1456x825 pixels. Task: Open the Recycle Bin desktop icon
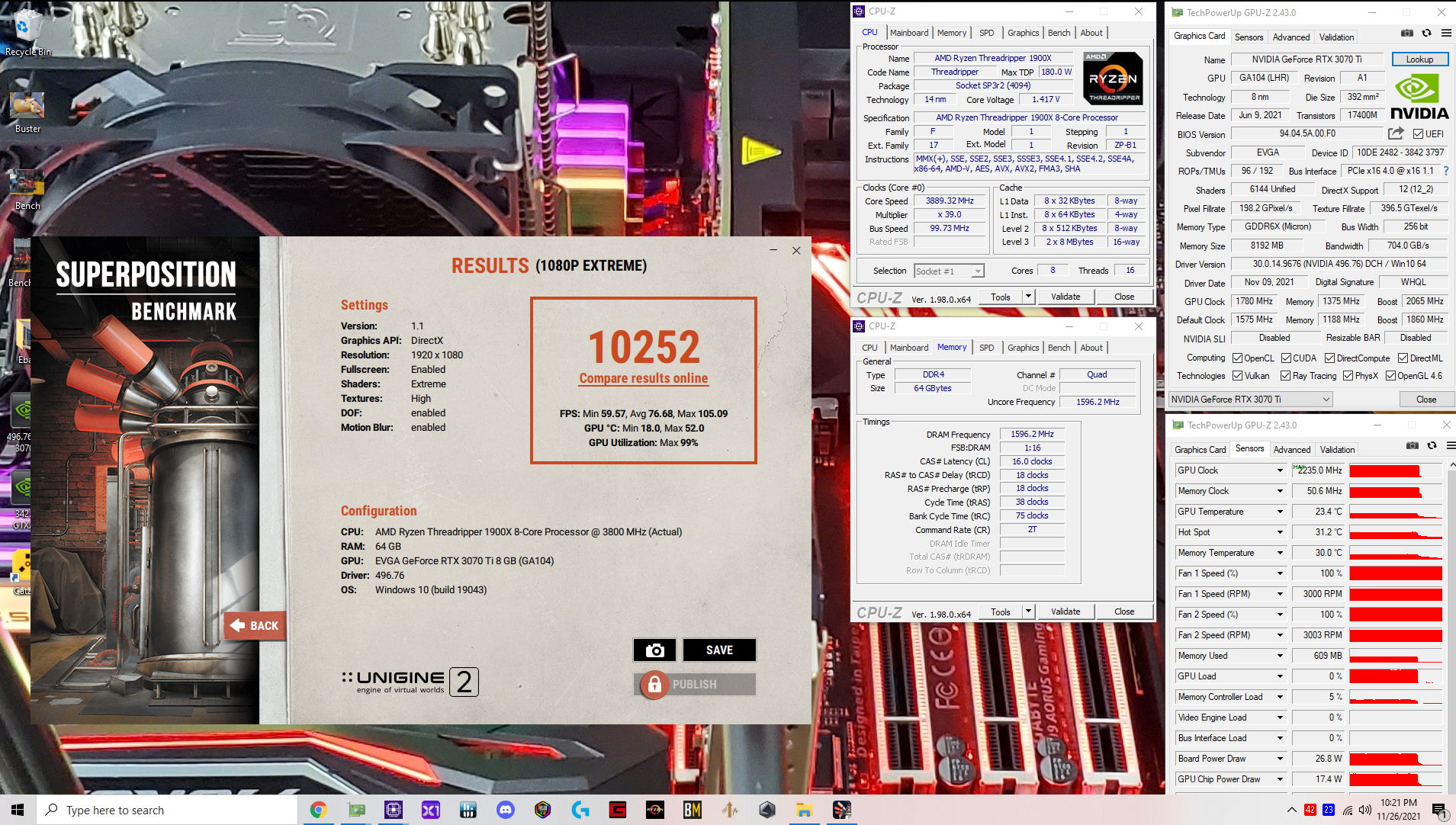(27, 32)
